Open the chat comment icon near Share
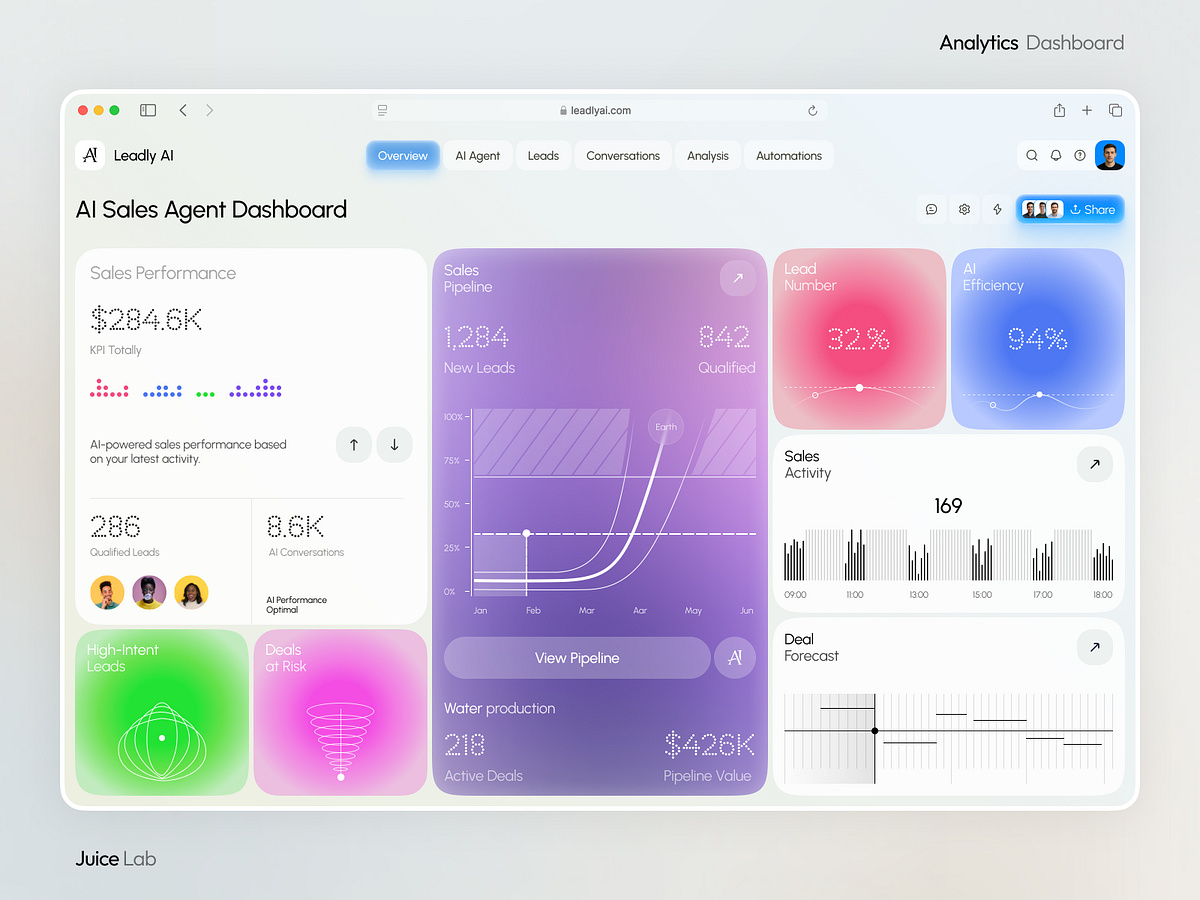Image resolution: width=1200 pixels, height=900 pixels. (x=931, y=209)
